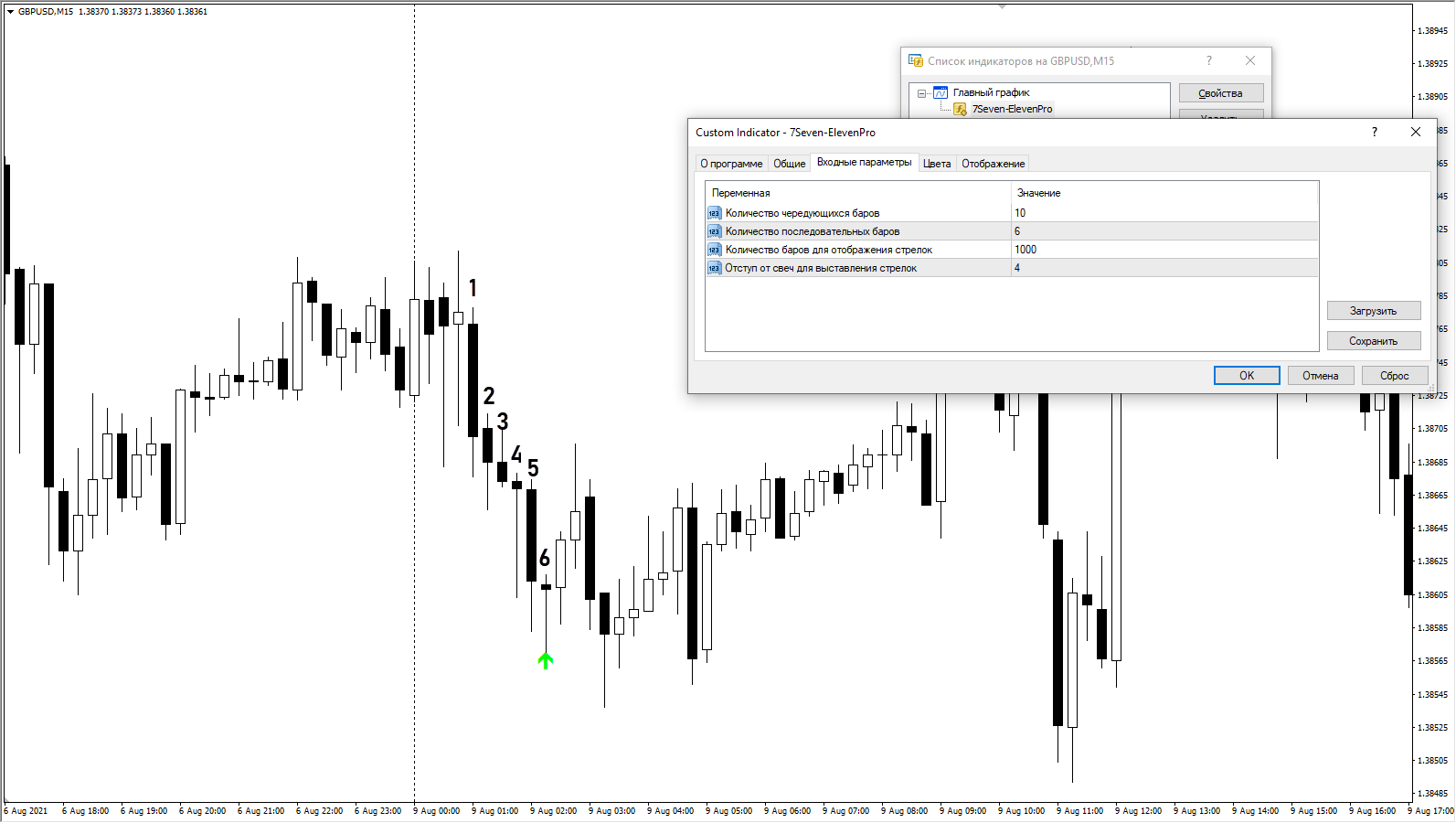Open the GBPUSD,M15 chart dropdown arrow
Image resolution: width=1456 pixels, height=823 pixels.
click(10, 12)
